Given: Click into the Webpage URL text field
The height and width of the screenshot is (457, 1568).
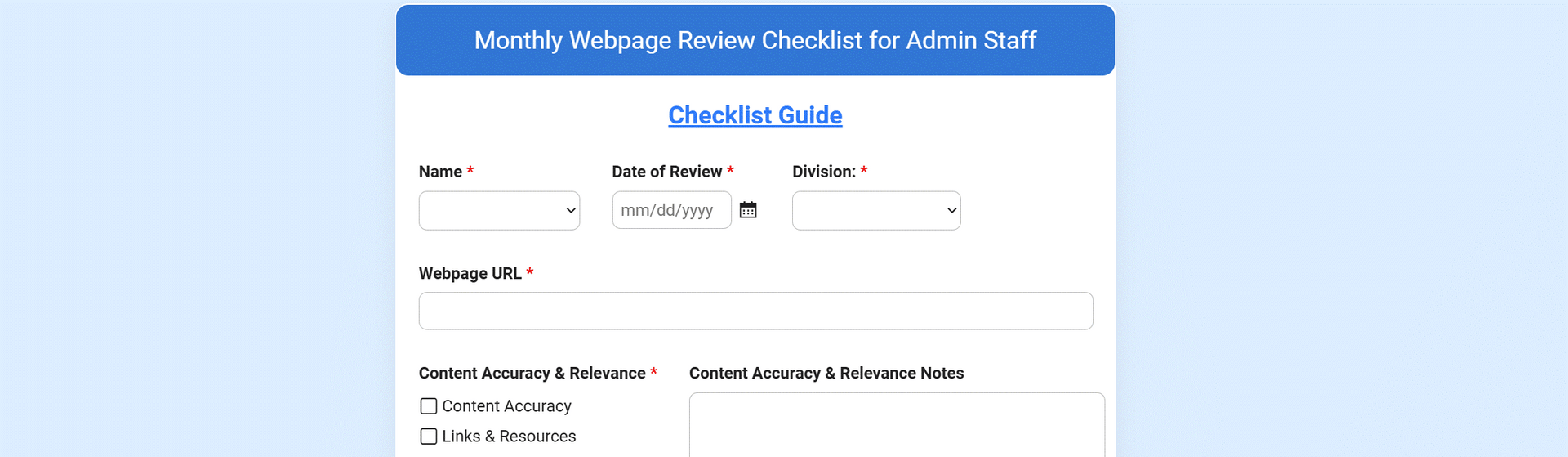Looking at the screenshot, I should click(755, 311).
